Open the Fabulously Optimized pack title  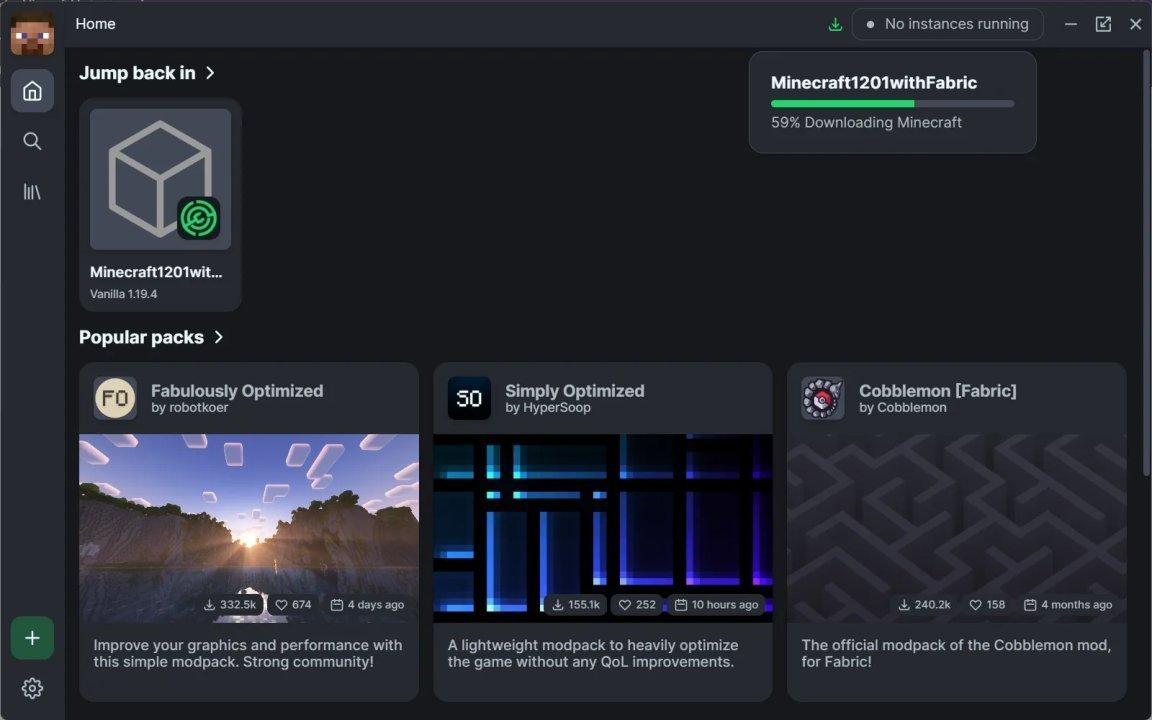[237, 391]
